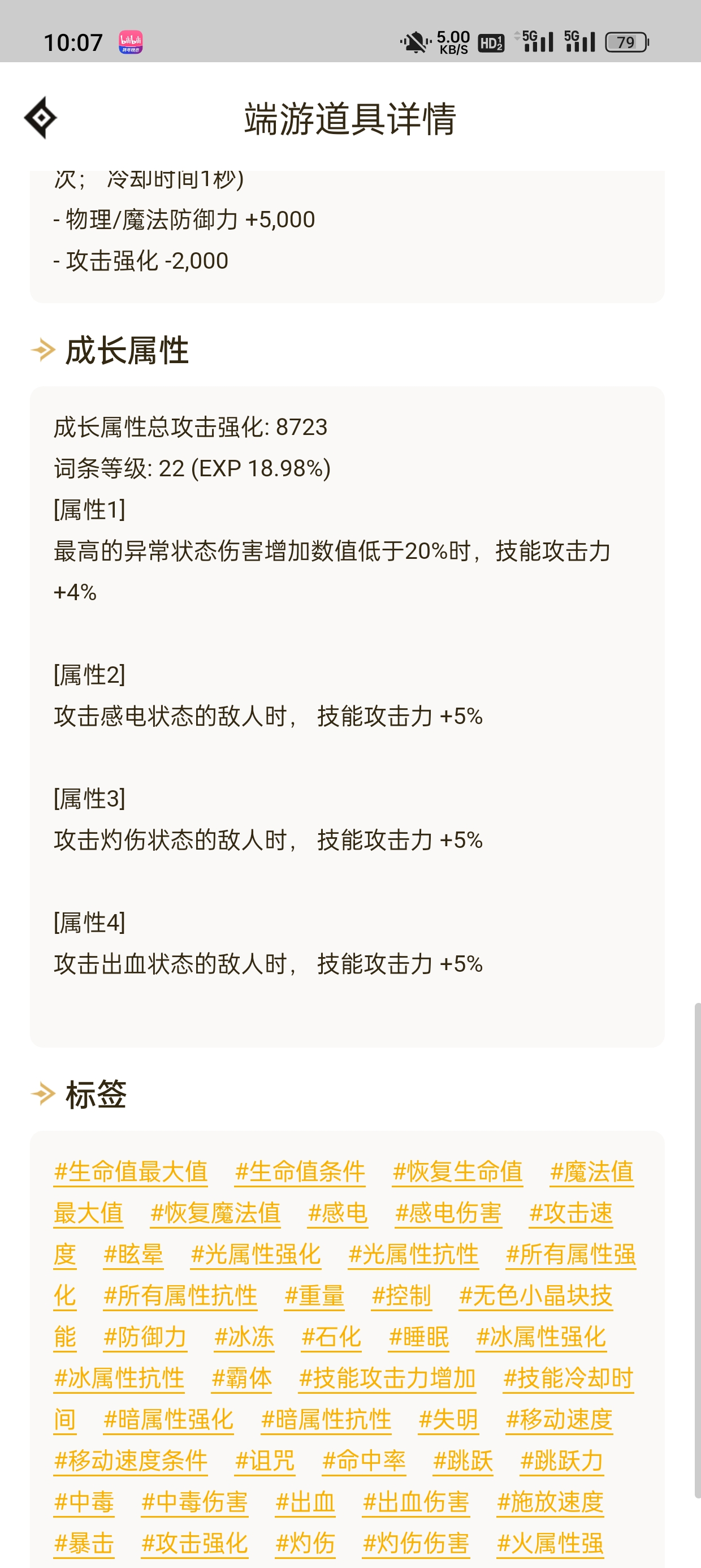Open the #施放速度 tag link
Screen dimensions: 701x1568
tap(550, 1502)
